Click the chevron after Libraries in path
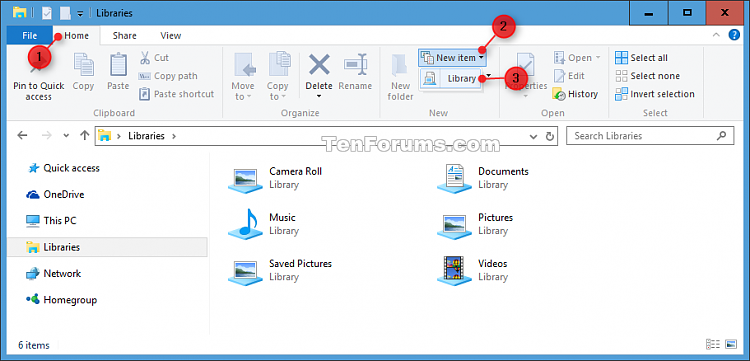The width and height of the screenshot is (750, 361). click(174, 136)
